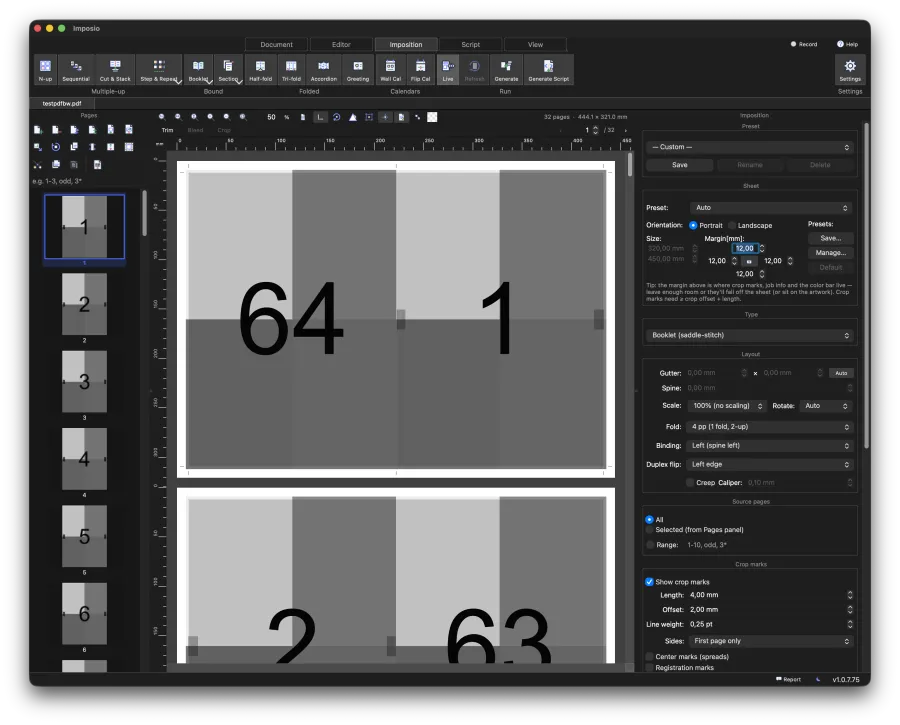Click the Generate Script tool

click(548, 70)
